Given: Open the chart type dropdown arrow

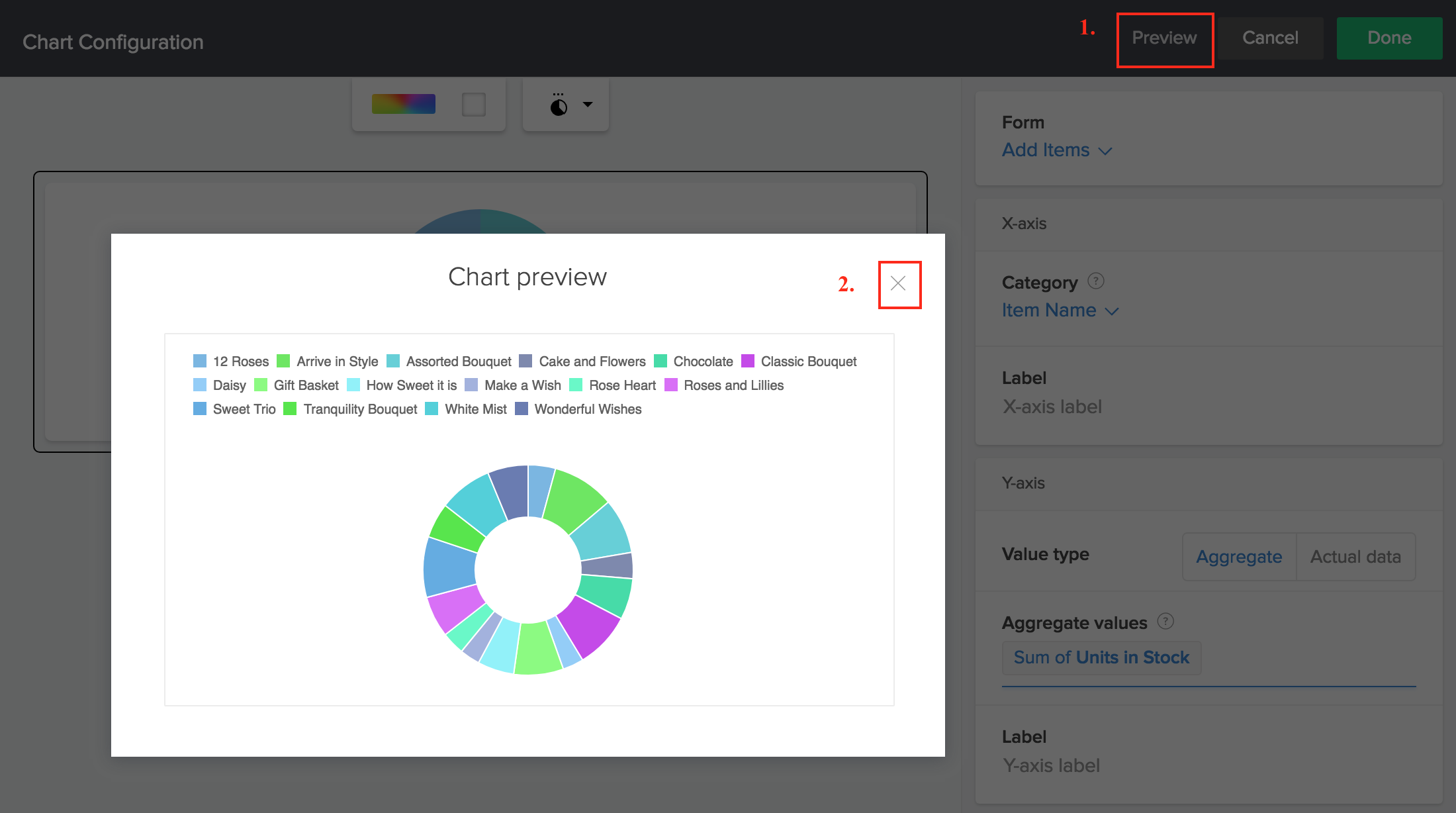Looking at the screenshot, I should 586,104.
